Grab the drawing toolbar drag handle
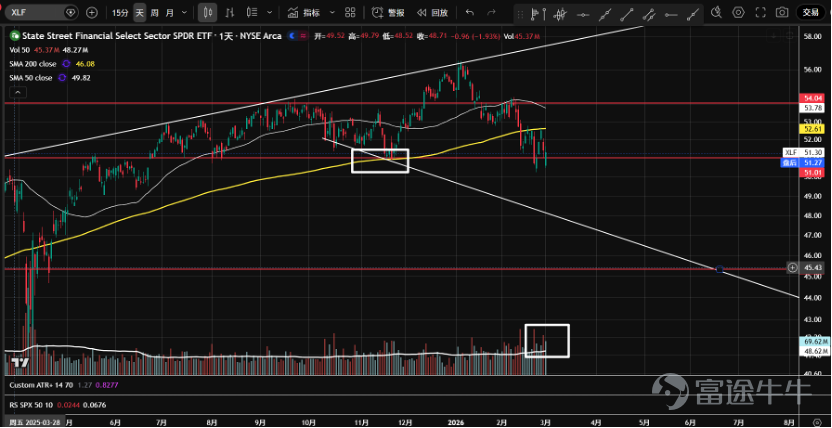832x428 pixels. [x=522, y=15]
